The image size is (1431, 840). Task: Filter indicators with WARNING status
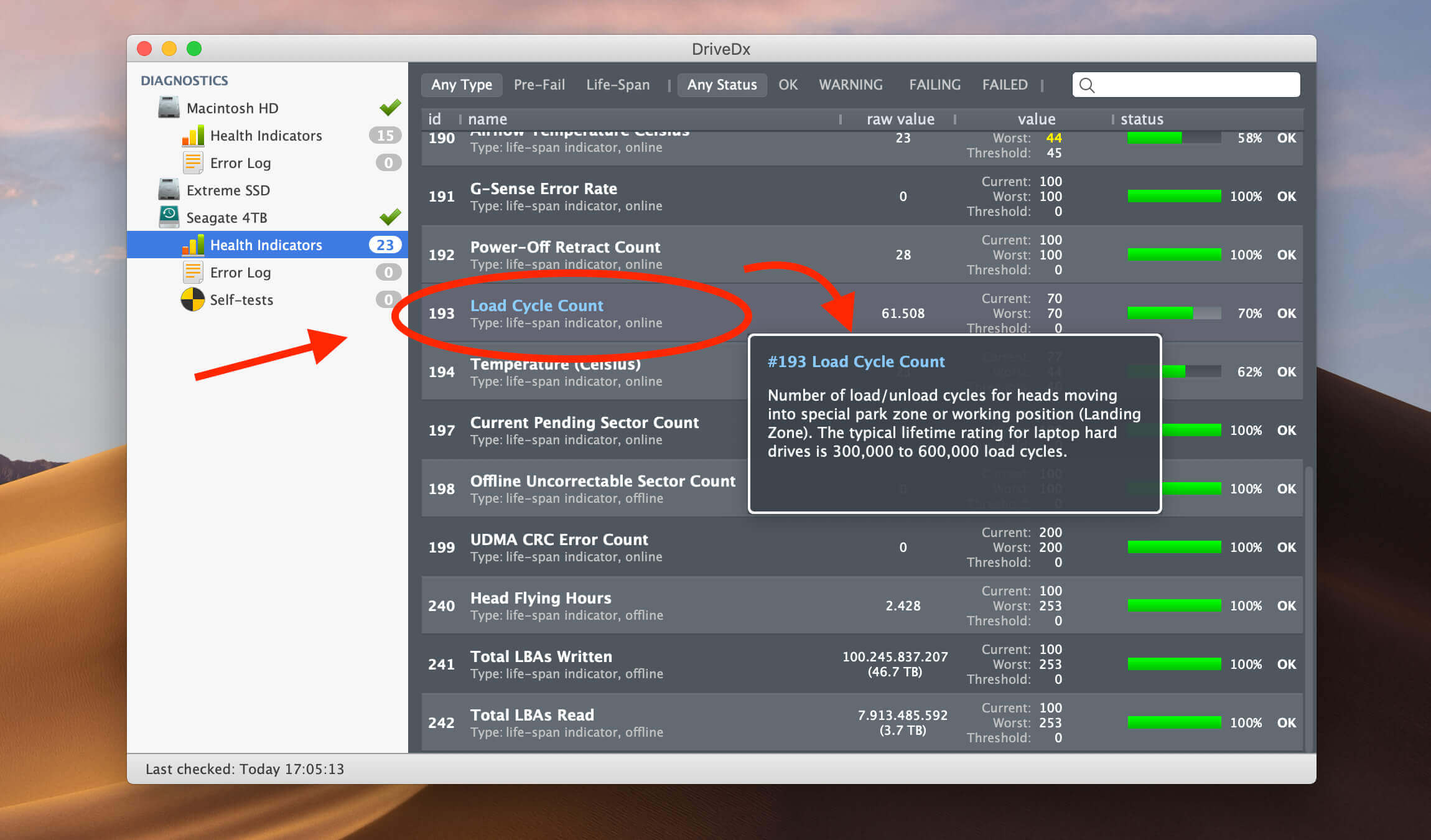click(x=851, y=85)
